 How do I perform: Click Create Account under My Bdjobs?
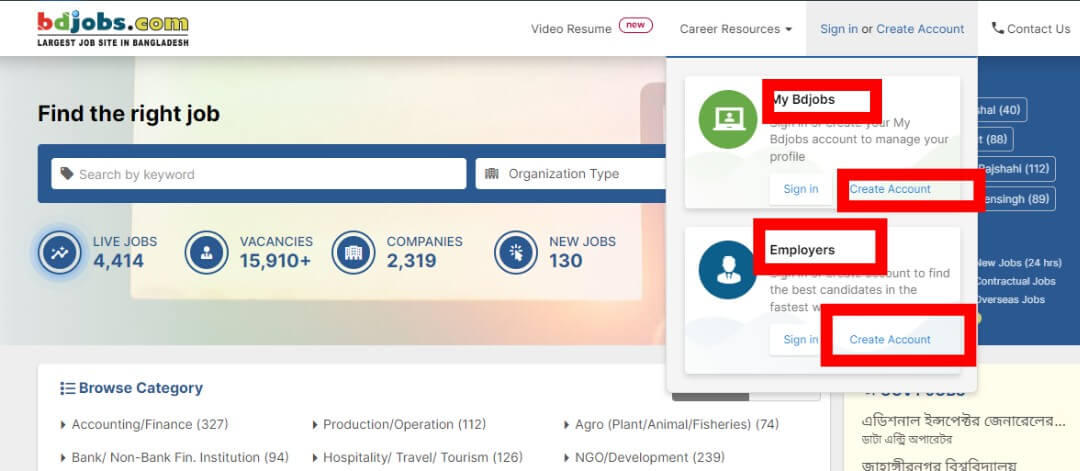click(x=890, y=189)
